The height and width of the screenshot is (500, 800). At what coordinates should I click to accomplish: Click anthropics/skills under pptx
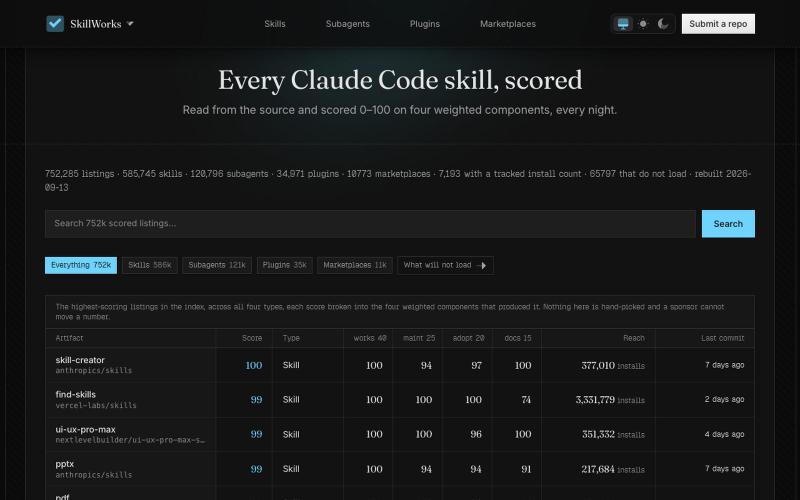[93, 474]
